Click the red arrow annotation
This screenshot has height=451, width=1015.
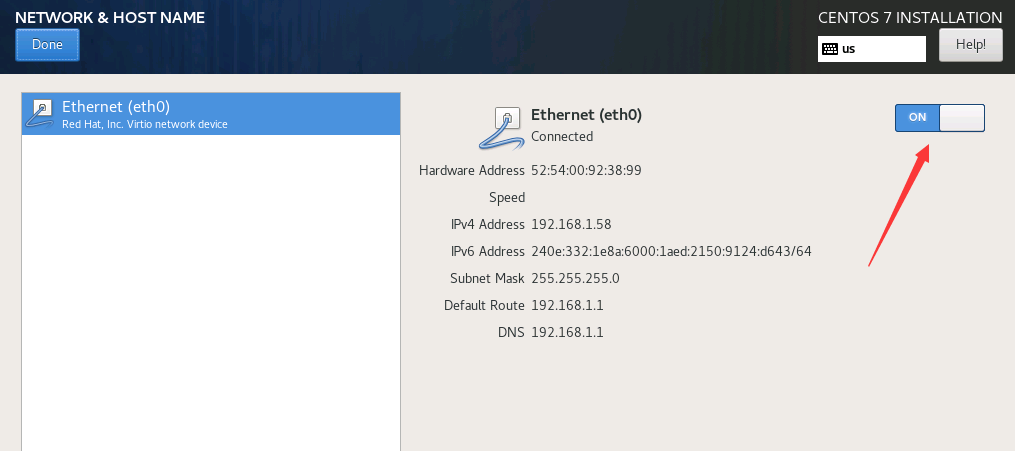coord(898,206)
